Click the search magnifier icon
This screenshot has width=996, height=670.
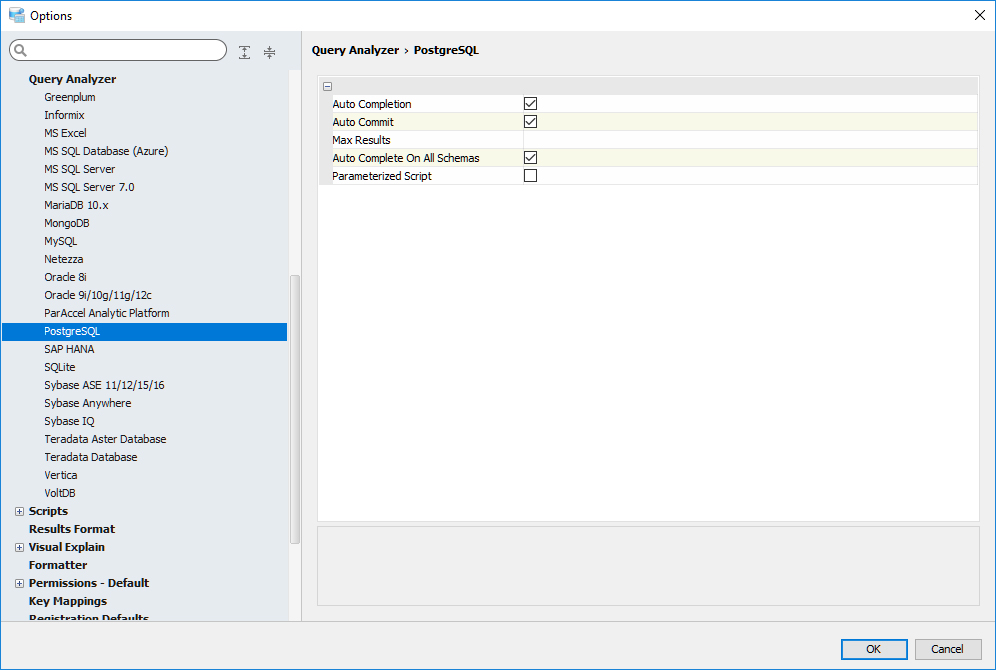[20, 51]
